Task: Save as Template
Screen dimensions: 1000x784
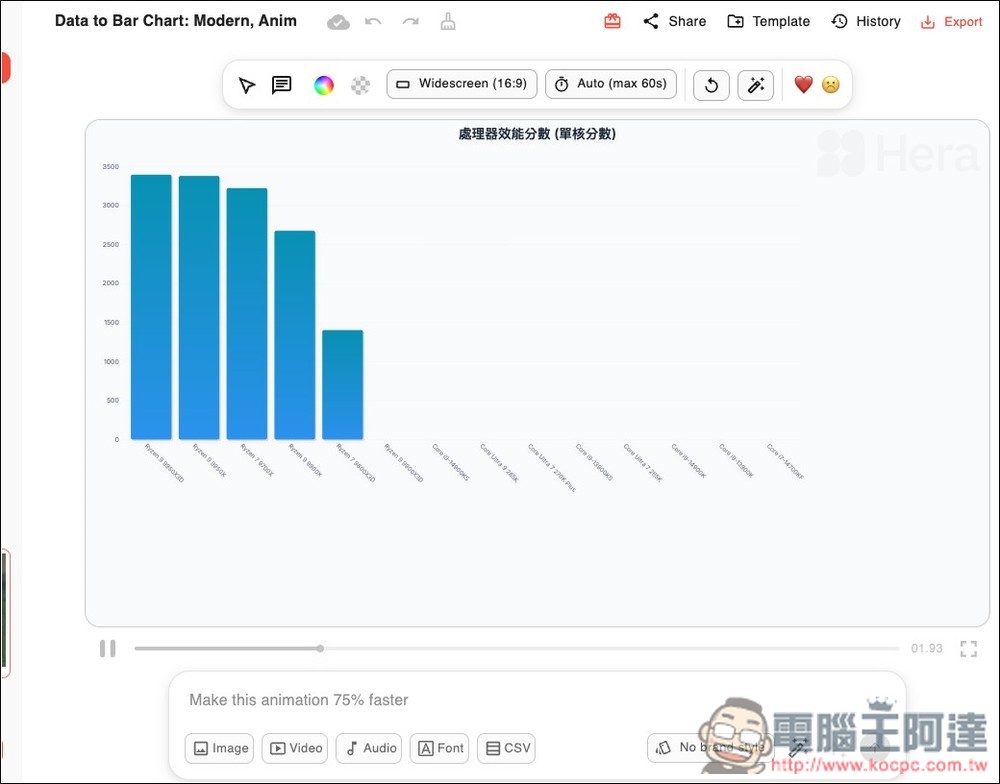Action: pyautogui.click(x=768, y=21)
